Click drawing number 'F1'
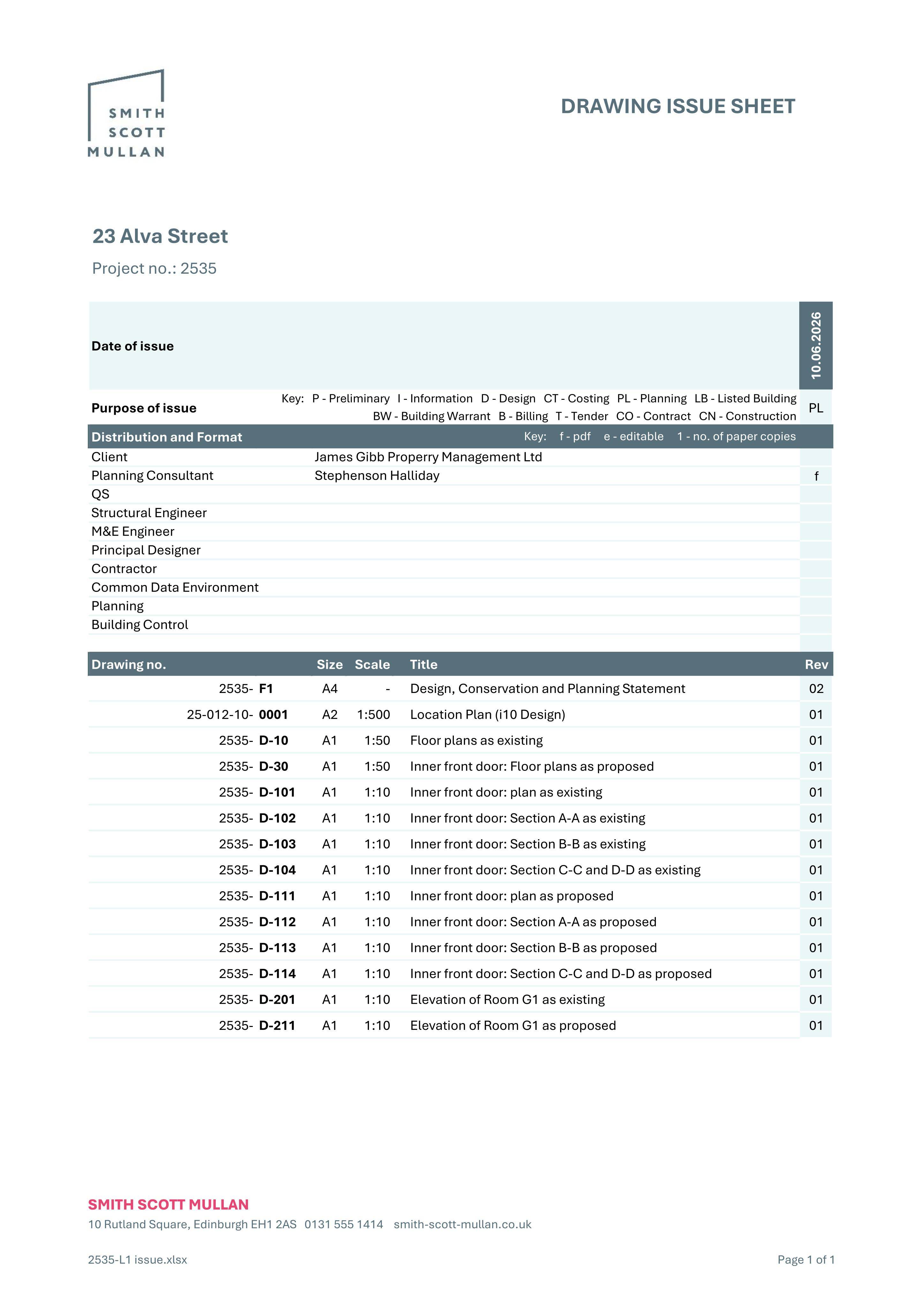This screenshot has height=1308, width=924. pyautogui.click(x=266, y=689)
